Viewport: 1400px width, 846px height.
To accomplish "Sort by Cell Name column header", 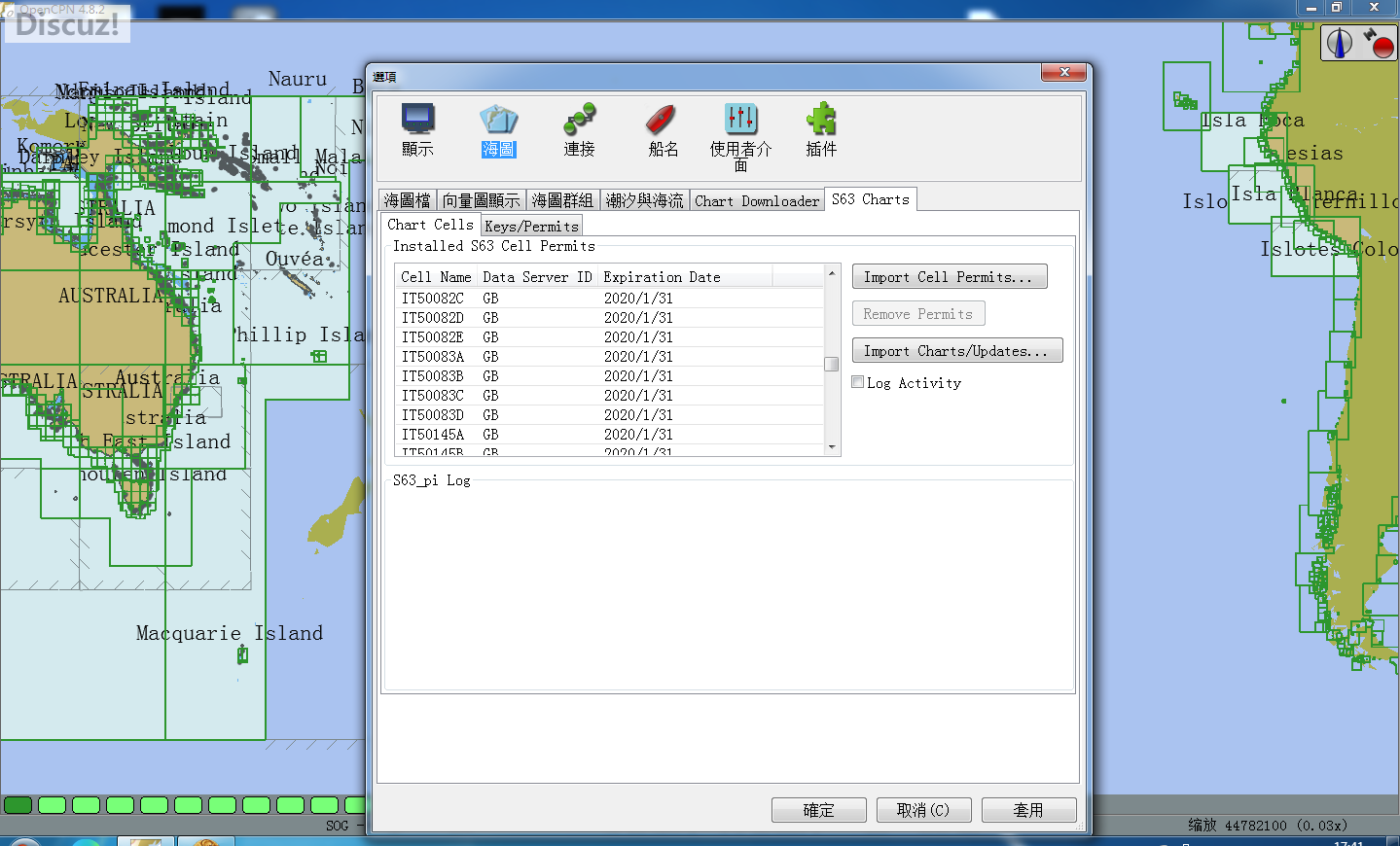I will coord(437,277).
